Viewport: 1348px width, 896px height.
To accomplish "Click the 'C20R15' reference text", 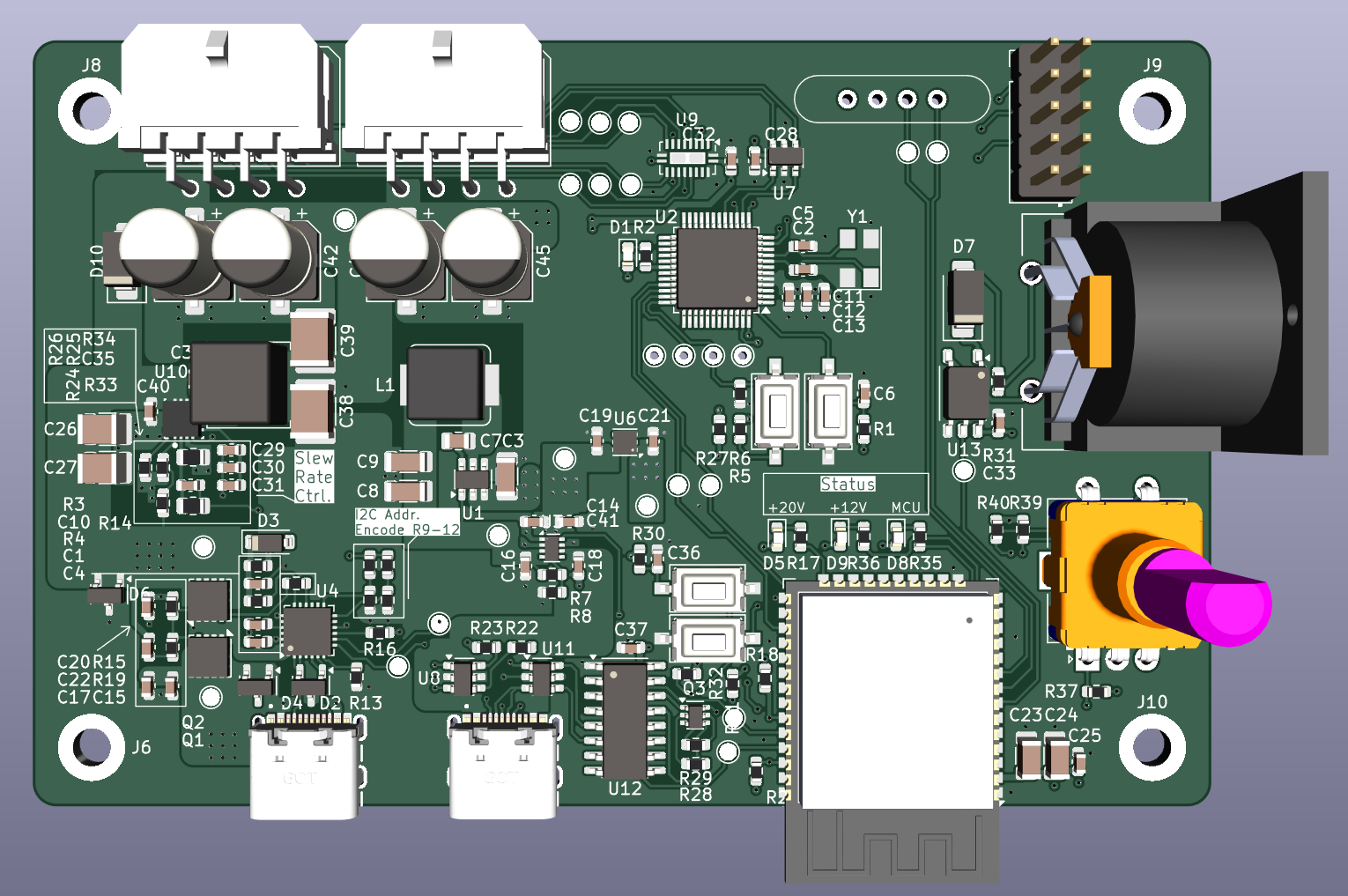I will 92,662.
